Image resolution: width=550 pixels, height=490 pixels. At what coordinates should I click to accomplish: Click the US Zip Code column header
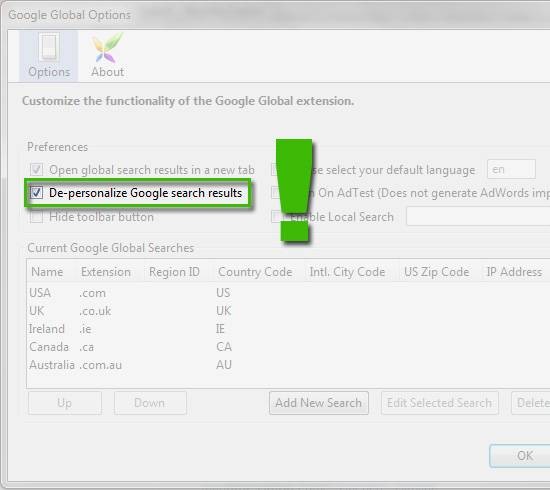[436, 272]
